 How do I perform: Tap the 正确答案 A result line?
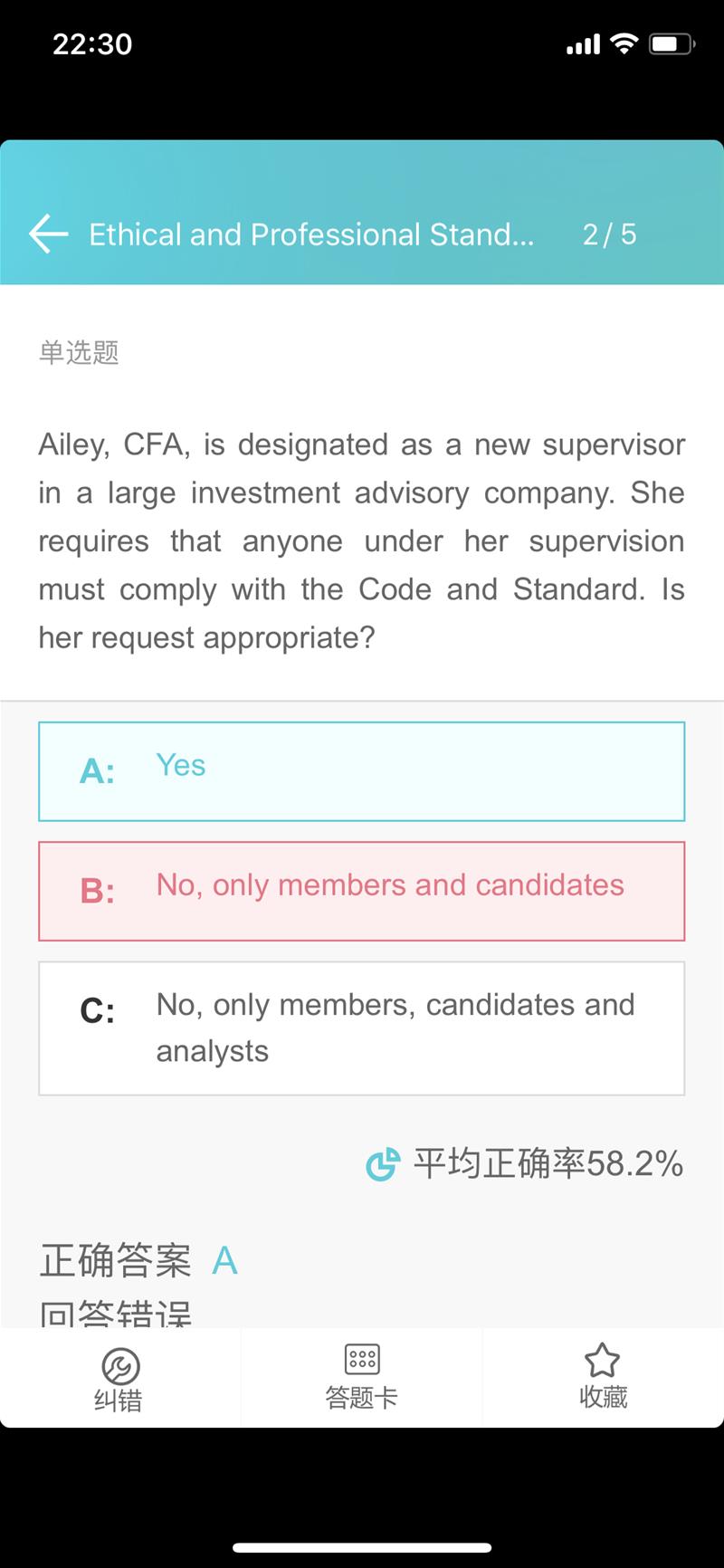138,1260
